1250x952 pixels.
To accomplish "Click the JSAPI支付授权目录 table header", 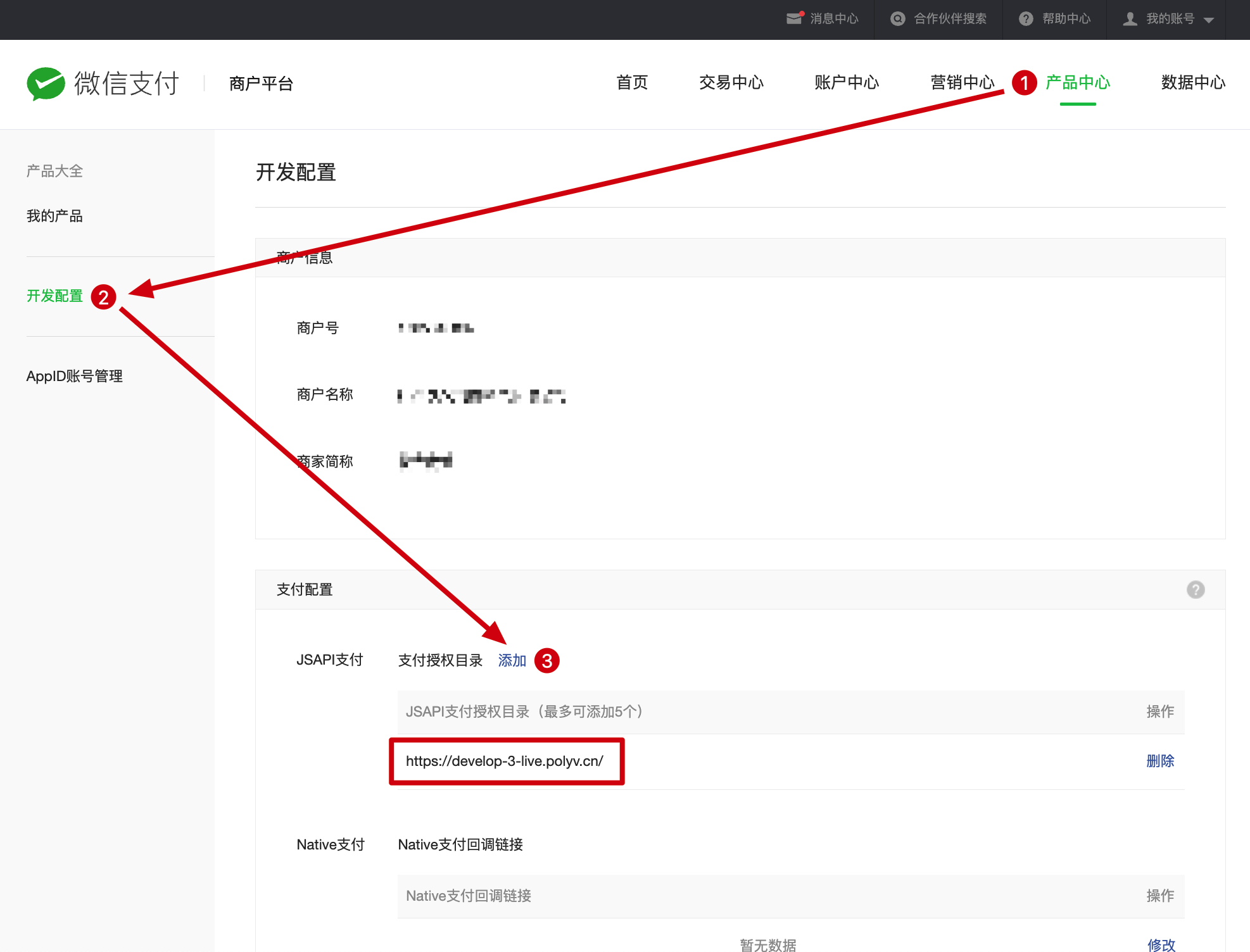I will pyautogui.click(x=524, y=711).
